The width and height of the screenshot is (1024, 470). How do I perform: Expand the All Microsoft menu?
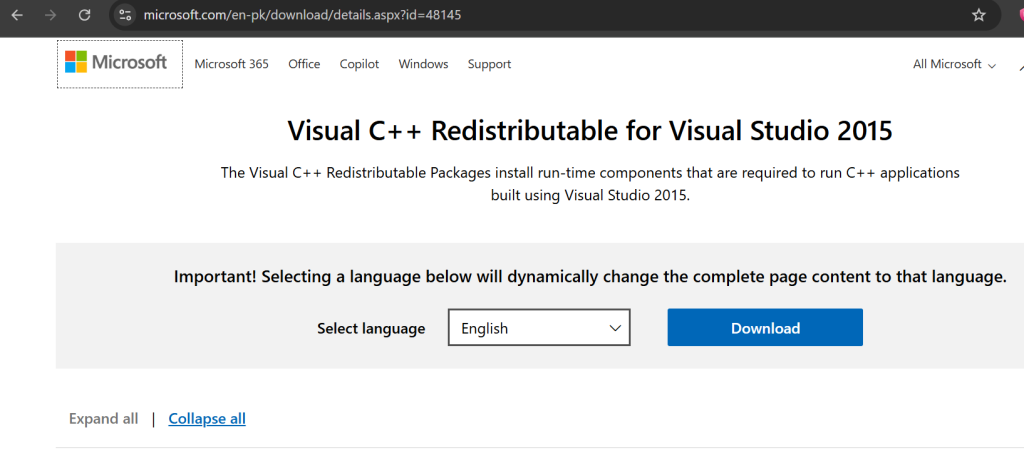coord(954,64)
